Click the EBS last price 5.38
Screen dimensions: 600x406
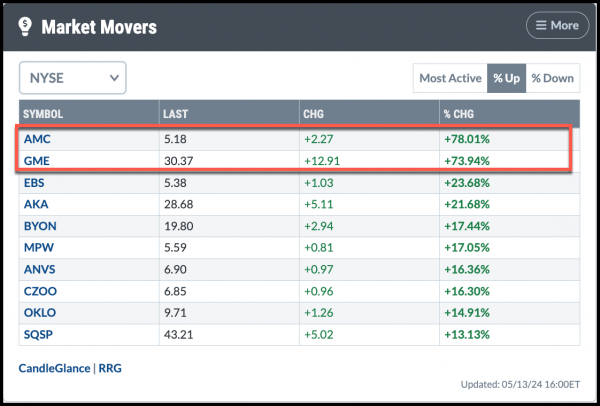pyautogui.click(x=175, y=183)
